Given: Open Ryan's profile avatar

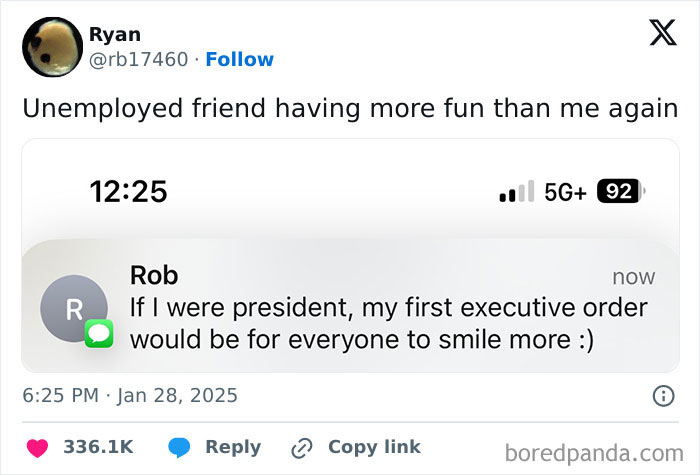Looking at the screenshot, I should pos(51,46).
